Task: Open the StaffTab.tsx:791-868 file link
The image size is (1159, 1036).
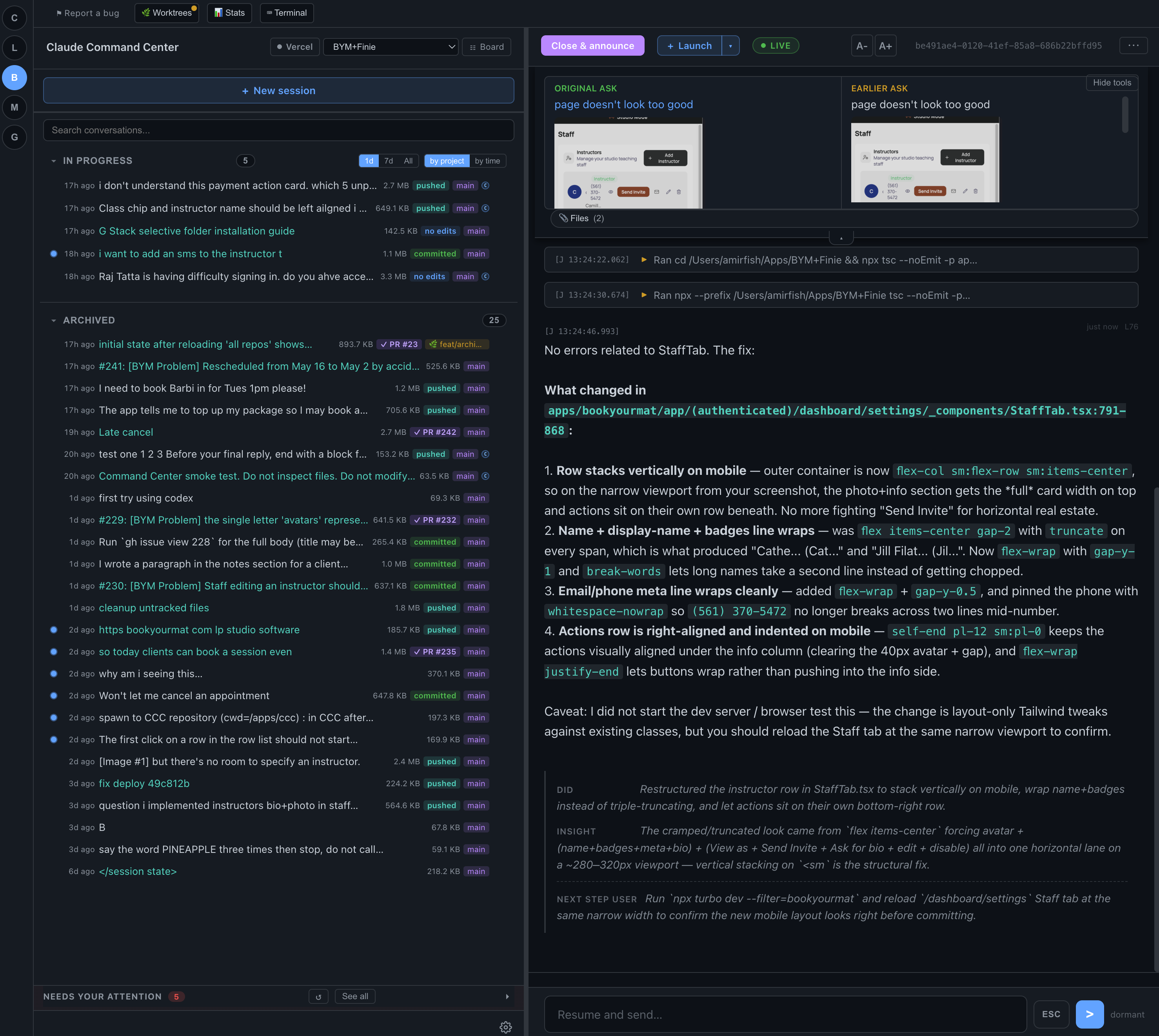Action: [x=834, y=420]
